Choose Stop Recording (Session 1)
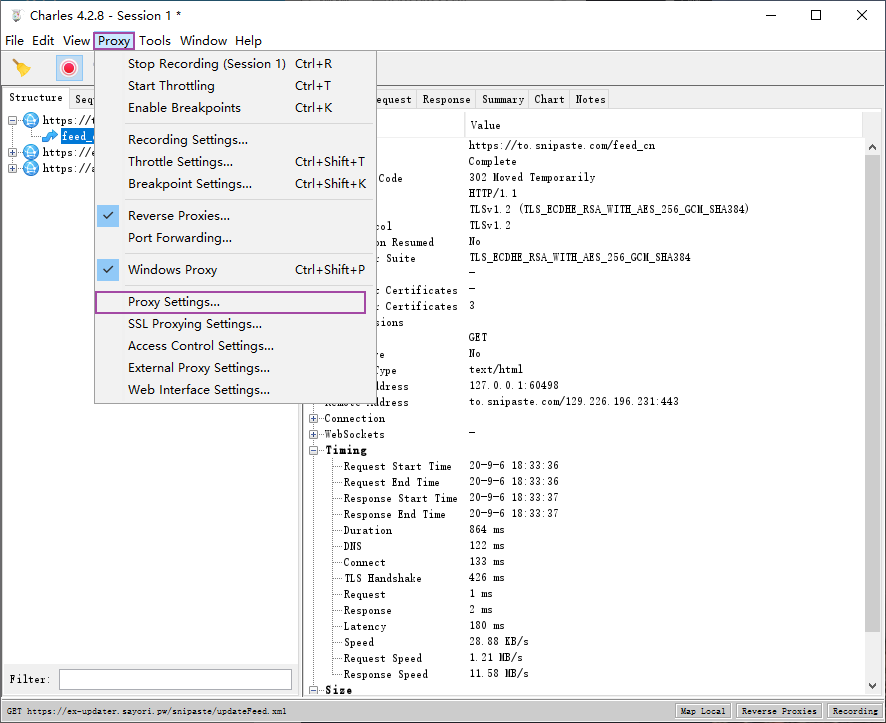 click(234, 64)
